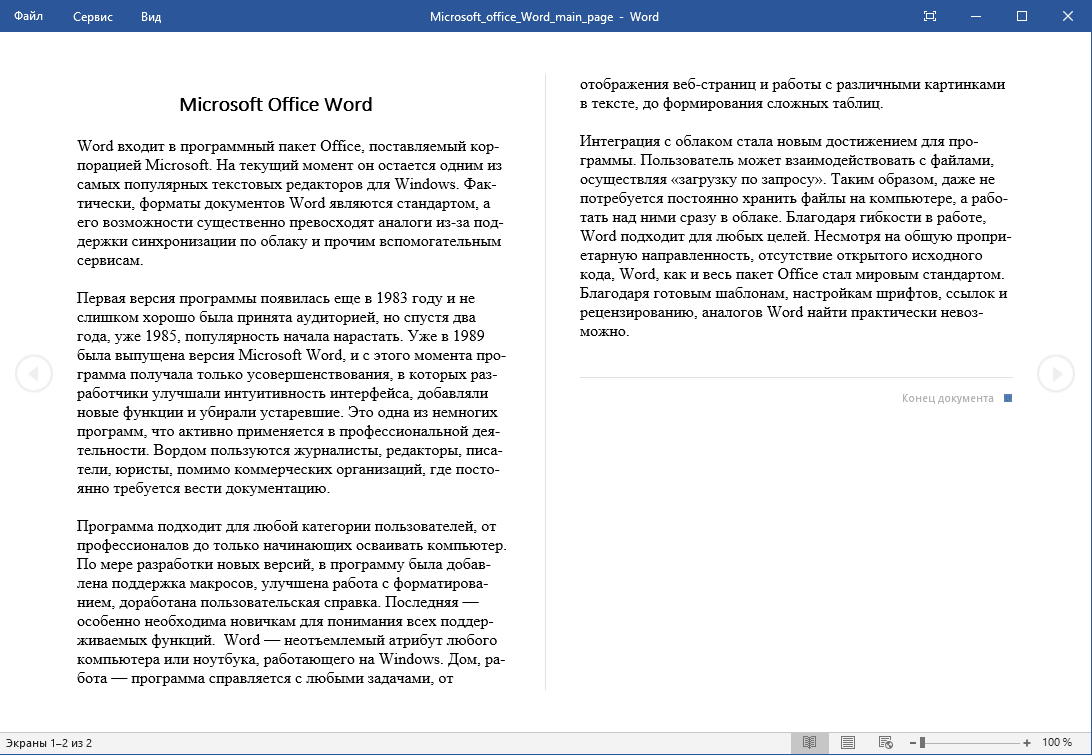Viewport: 1092px width, 755px height.
Task: Click the zoom in plus button
Action: (x=1027, y=743)
